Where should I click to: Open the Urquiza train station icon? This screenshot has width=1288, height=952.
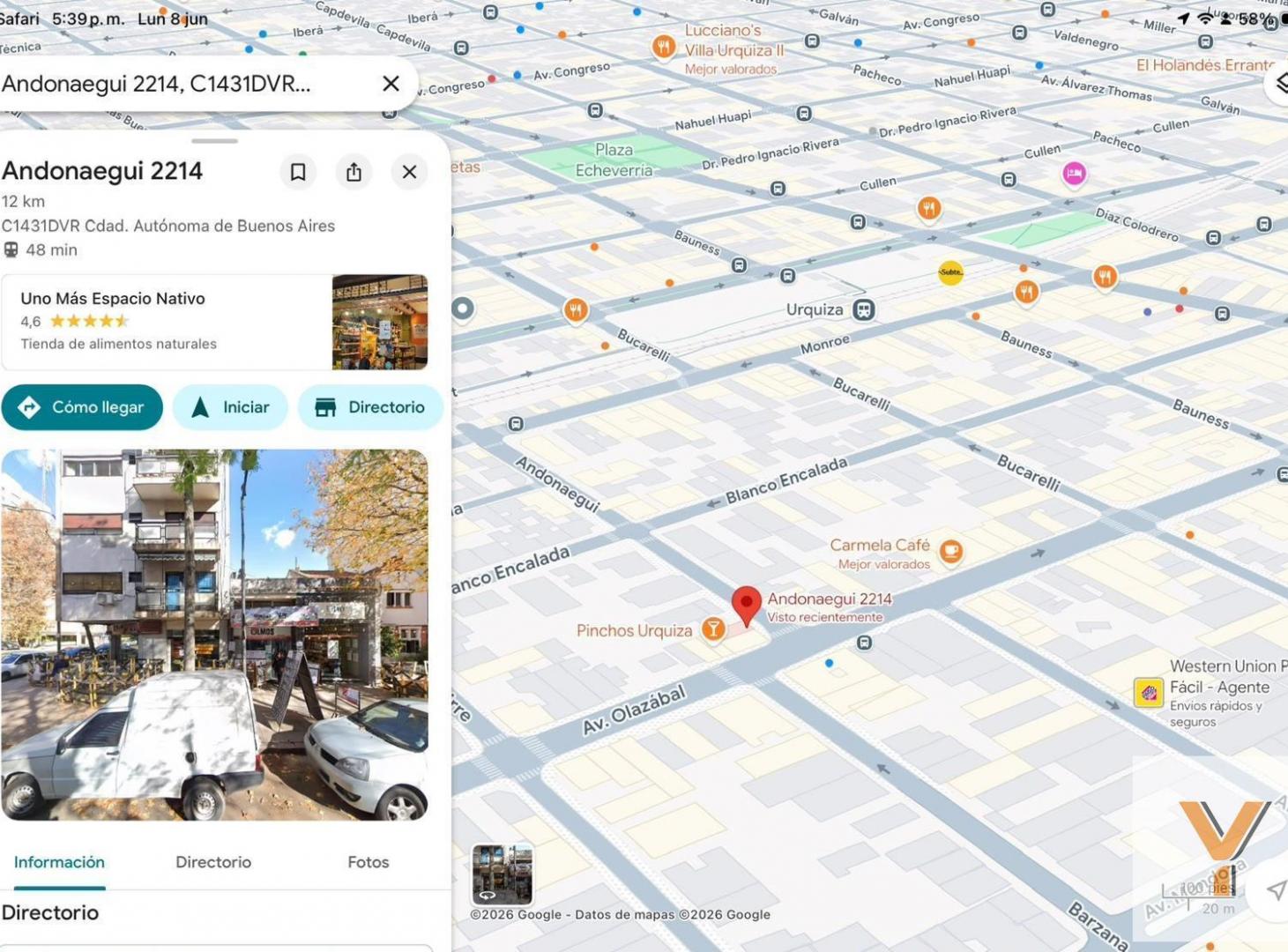tap(864, 309)
